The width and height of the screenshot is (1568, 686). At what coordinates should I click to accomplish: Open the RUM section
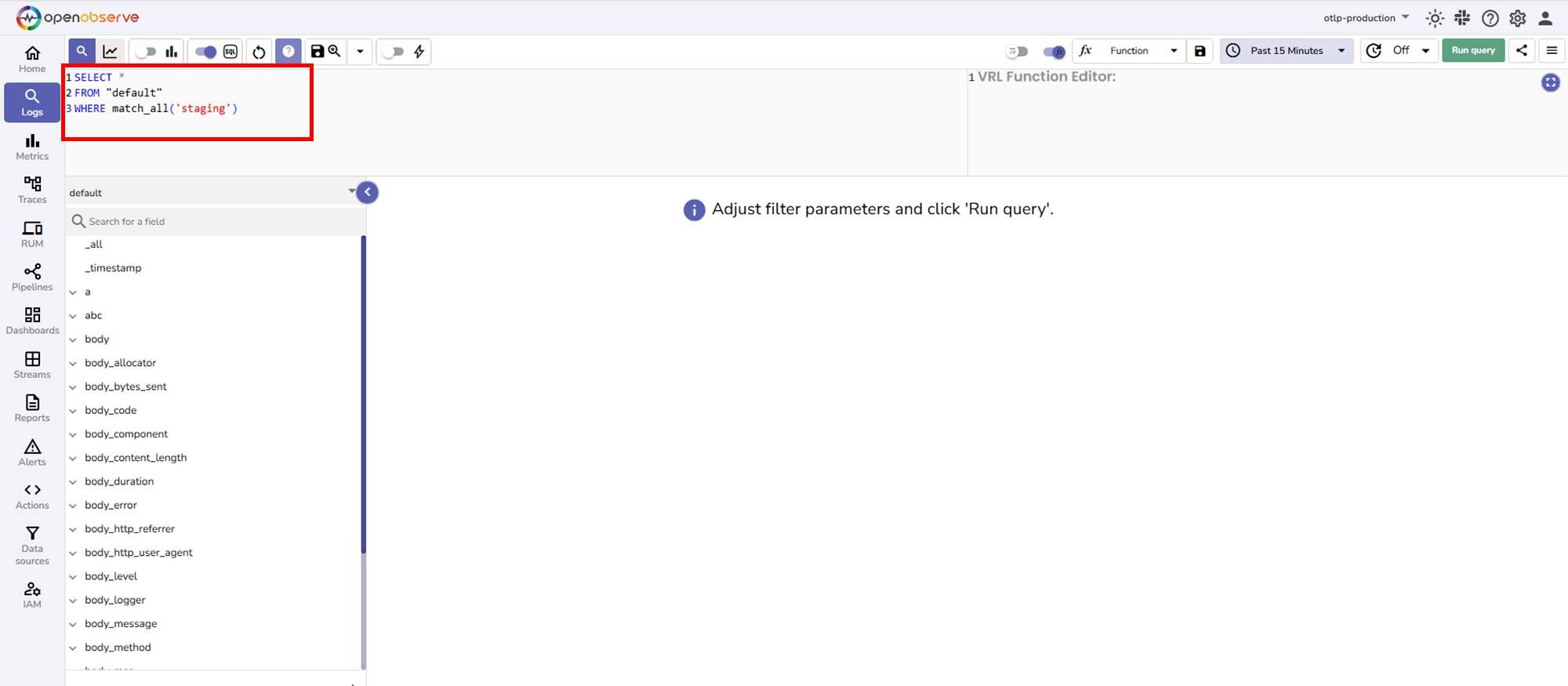click(x=32, y=234)
